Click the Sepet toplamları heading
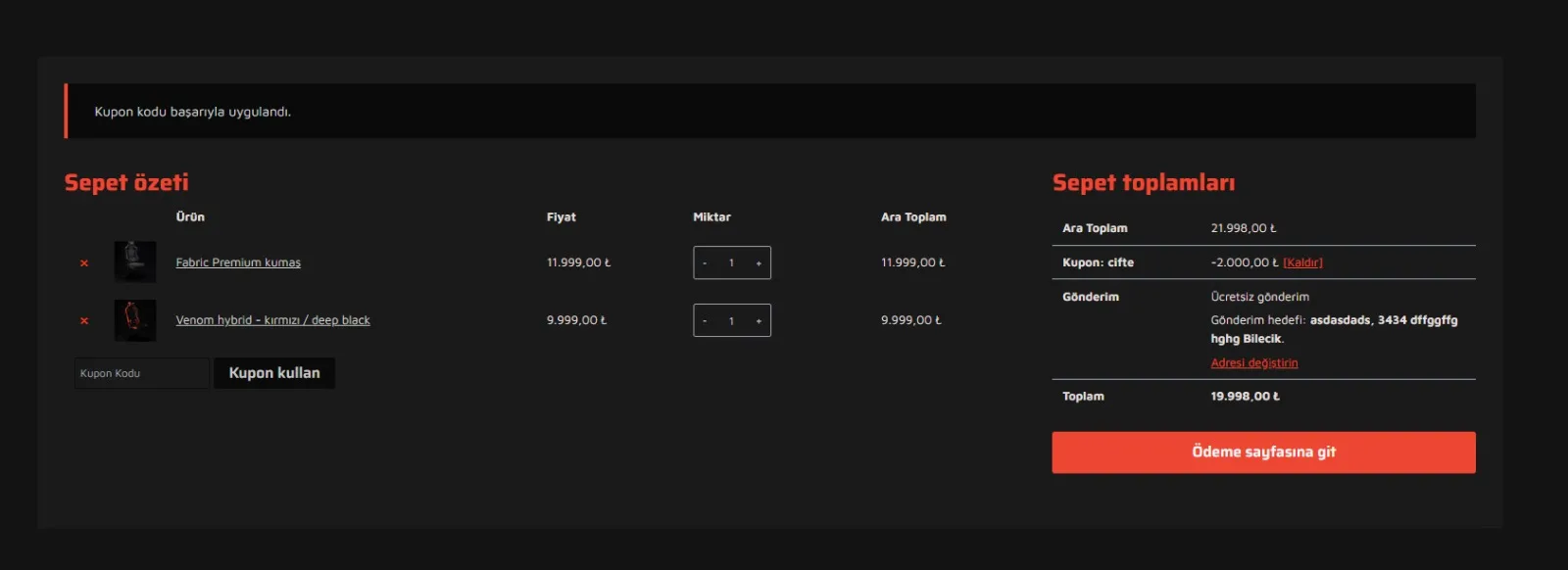Image resolution: width=1568 pixels, height=570 pixels. tap(1143, 183)
